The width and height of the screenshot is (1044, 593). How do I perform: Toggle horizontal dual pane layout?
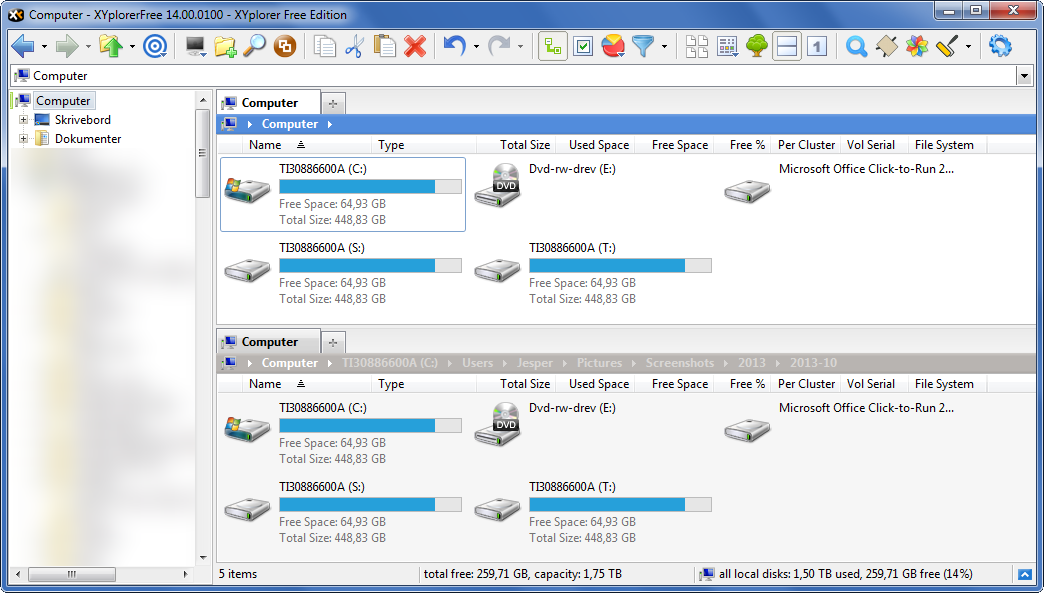tap(787, 46)
